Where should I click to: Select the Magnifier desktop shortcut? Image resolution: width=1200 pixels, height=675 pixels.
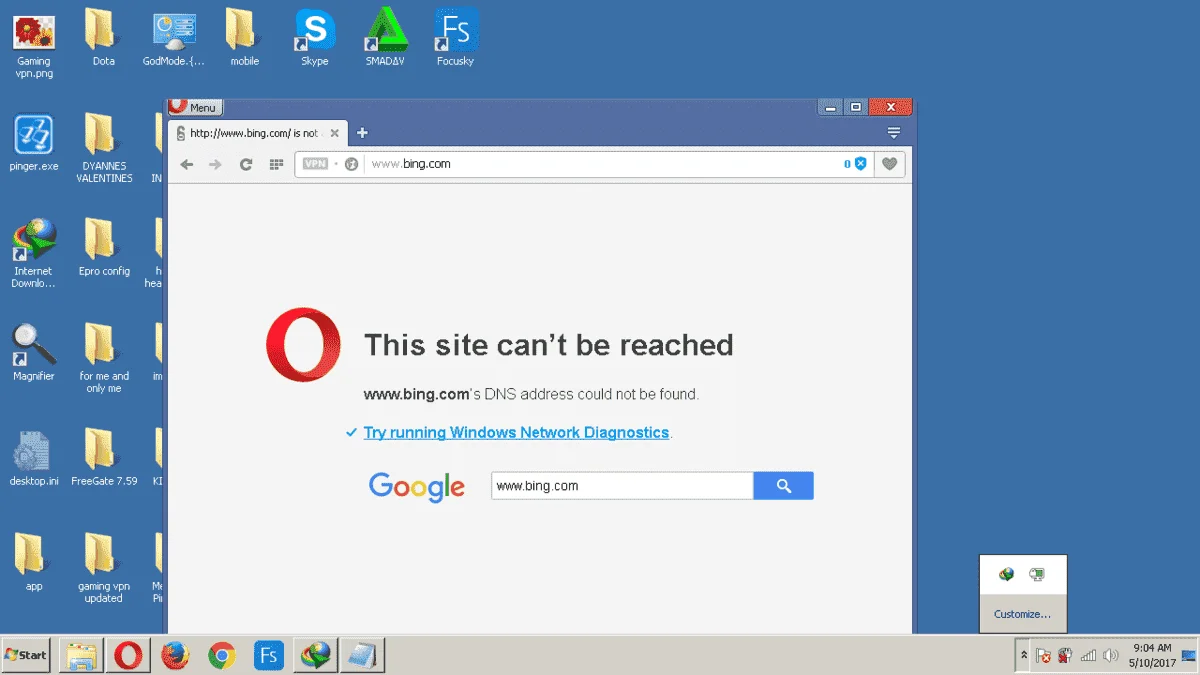(34, 353)
